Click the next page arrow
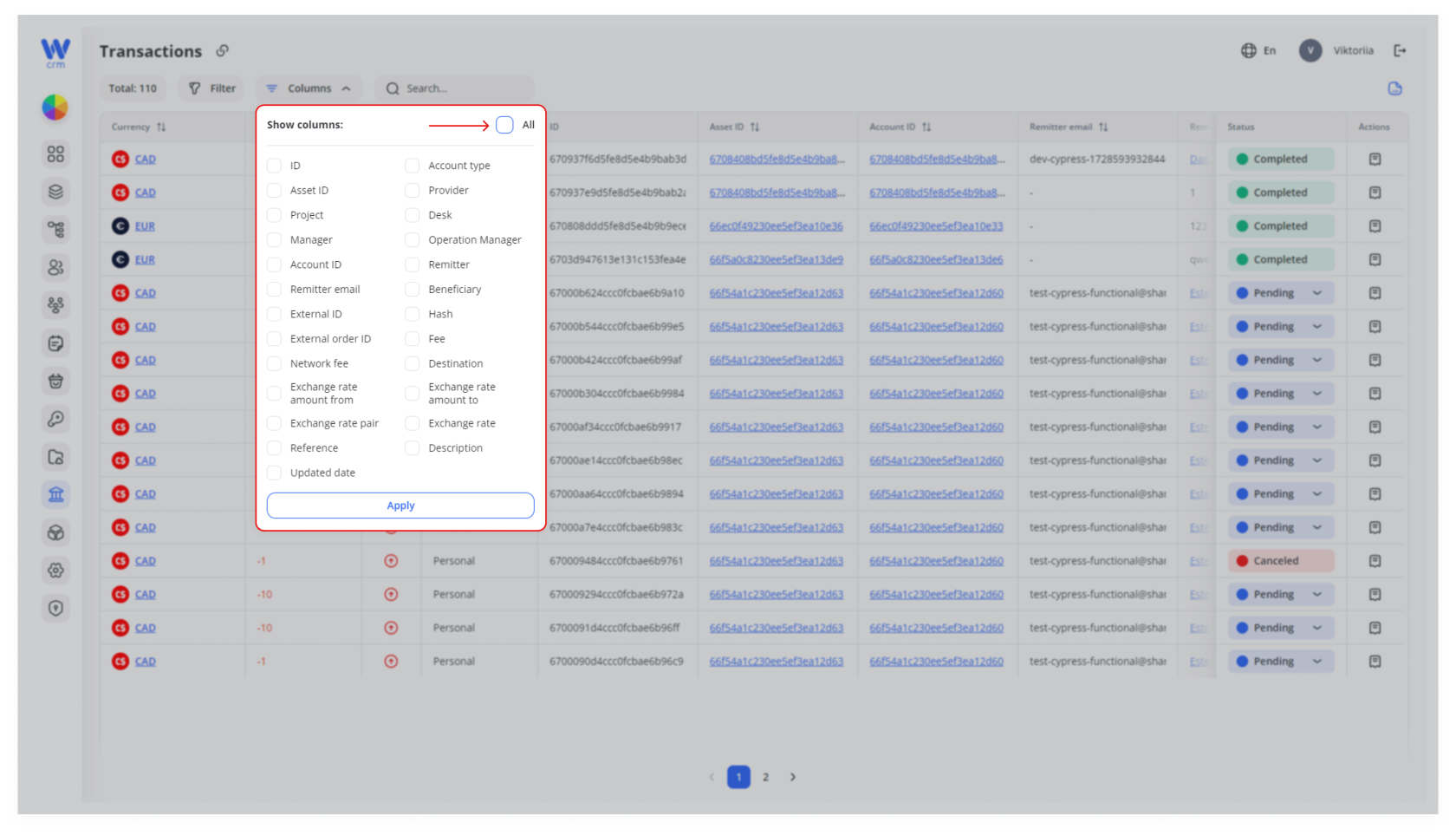This screenshot has height=835, width=1456. [x=793, y=777]
